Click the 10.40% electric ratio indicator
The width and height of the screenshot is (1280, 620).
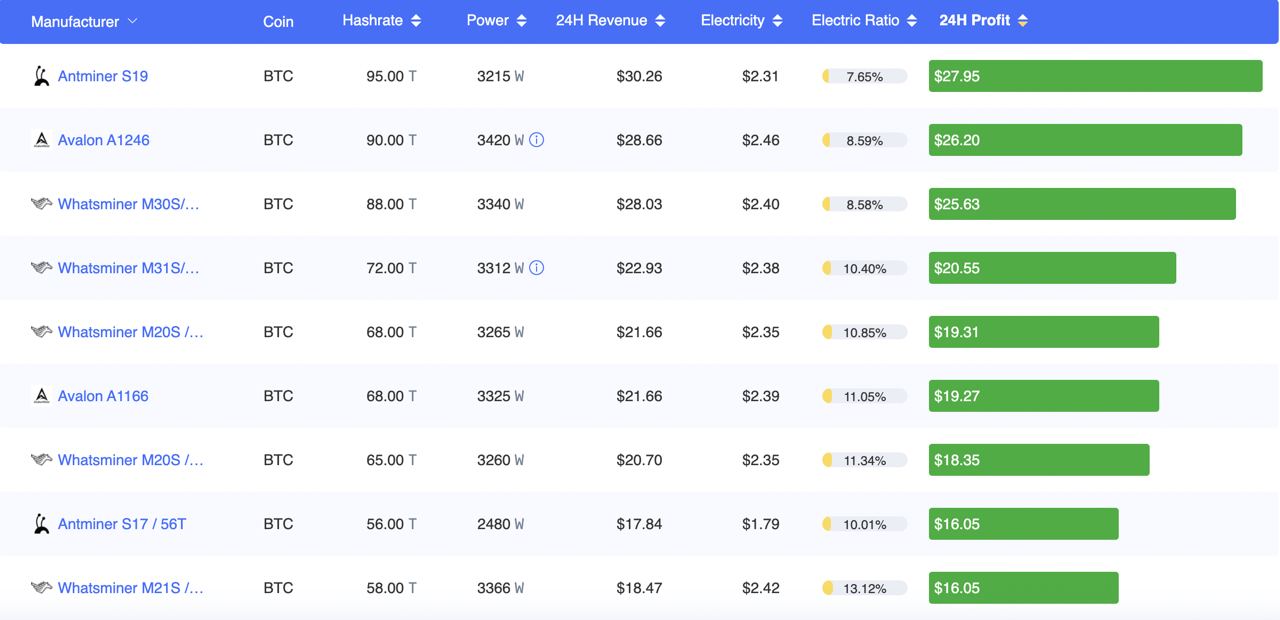(x=864, y=268)
